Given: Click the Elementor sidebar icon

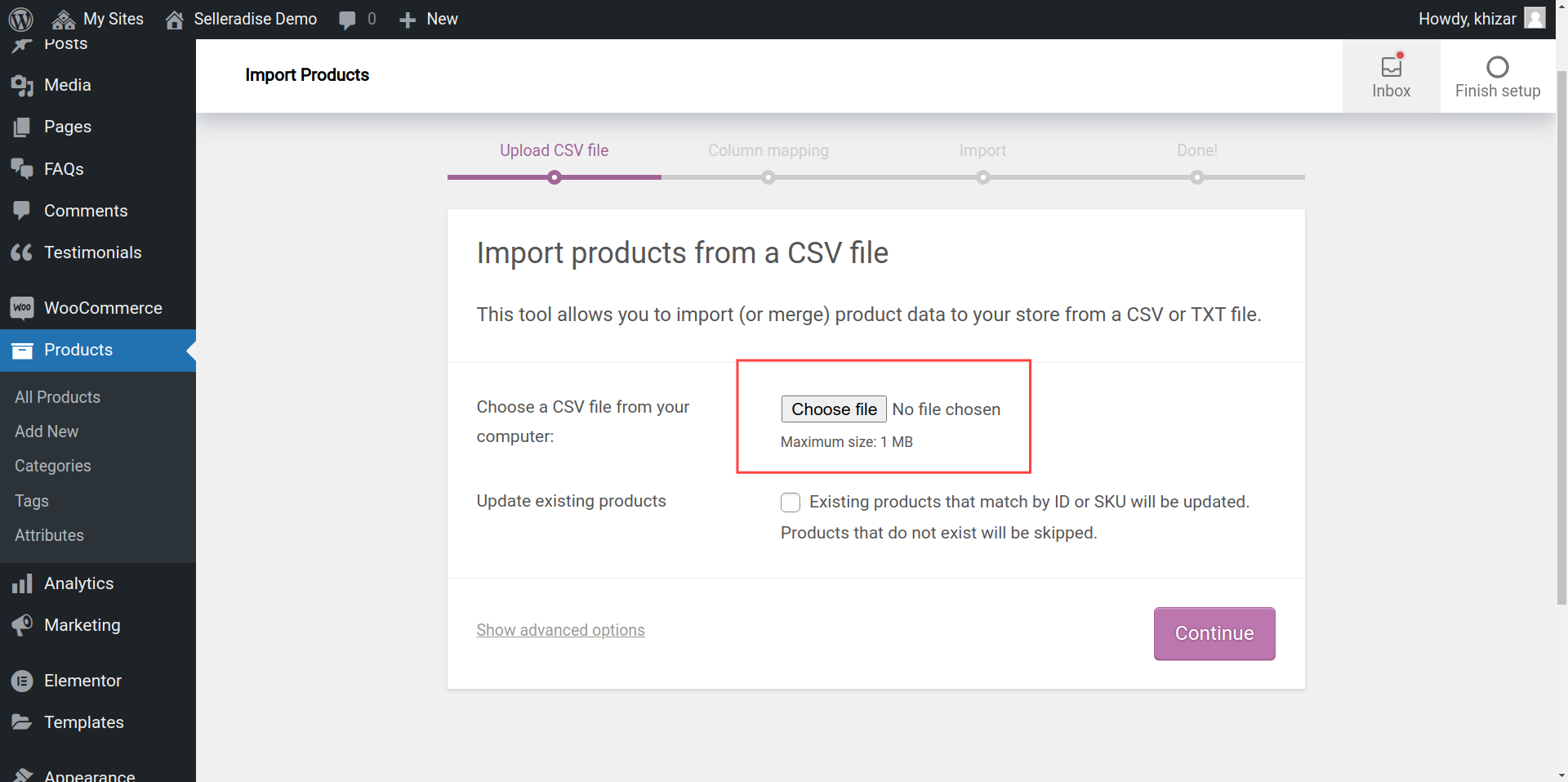Looking at the screenshot, I should [x=22, y=681].
